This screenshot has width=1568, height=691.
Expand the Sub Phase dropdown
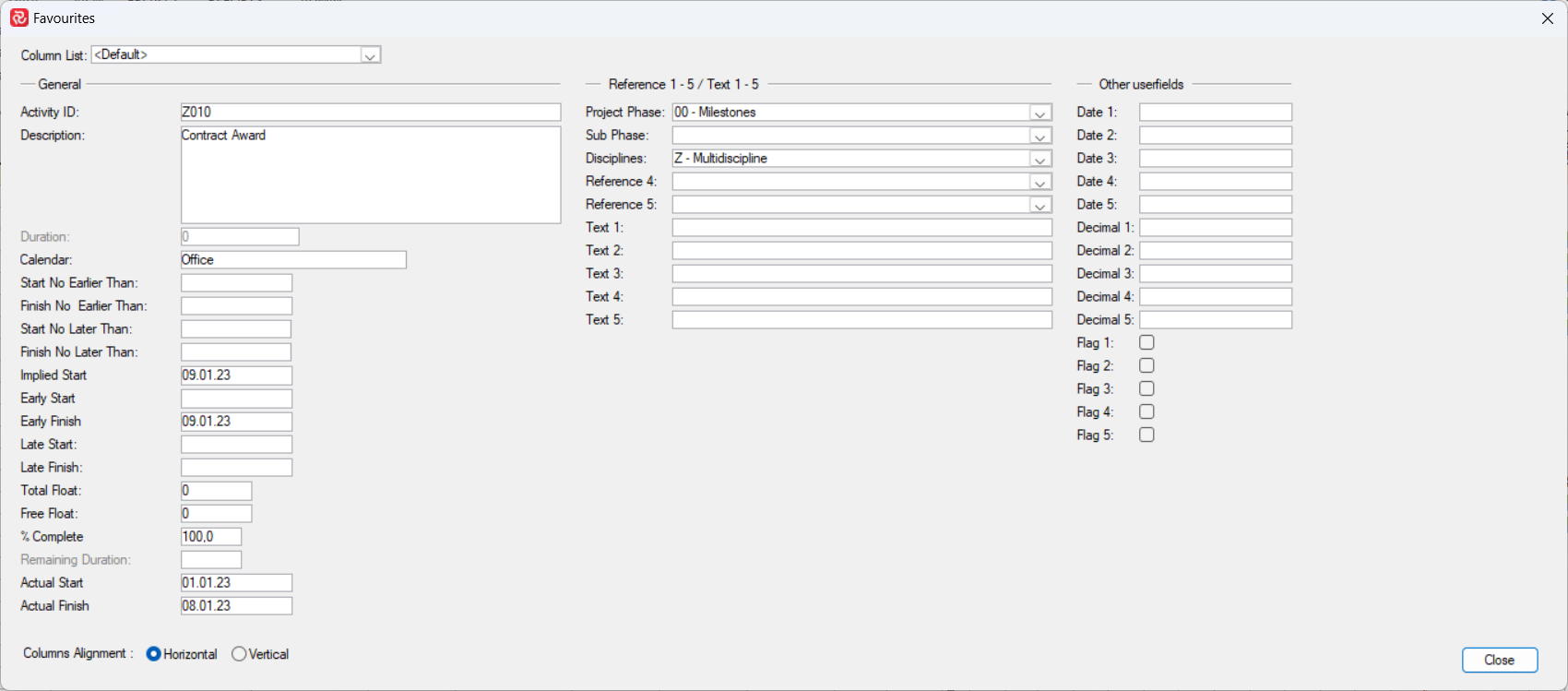(1039, 136)
